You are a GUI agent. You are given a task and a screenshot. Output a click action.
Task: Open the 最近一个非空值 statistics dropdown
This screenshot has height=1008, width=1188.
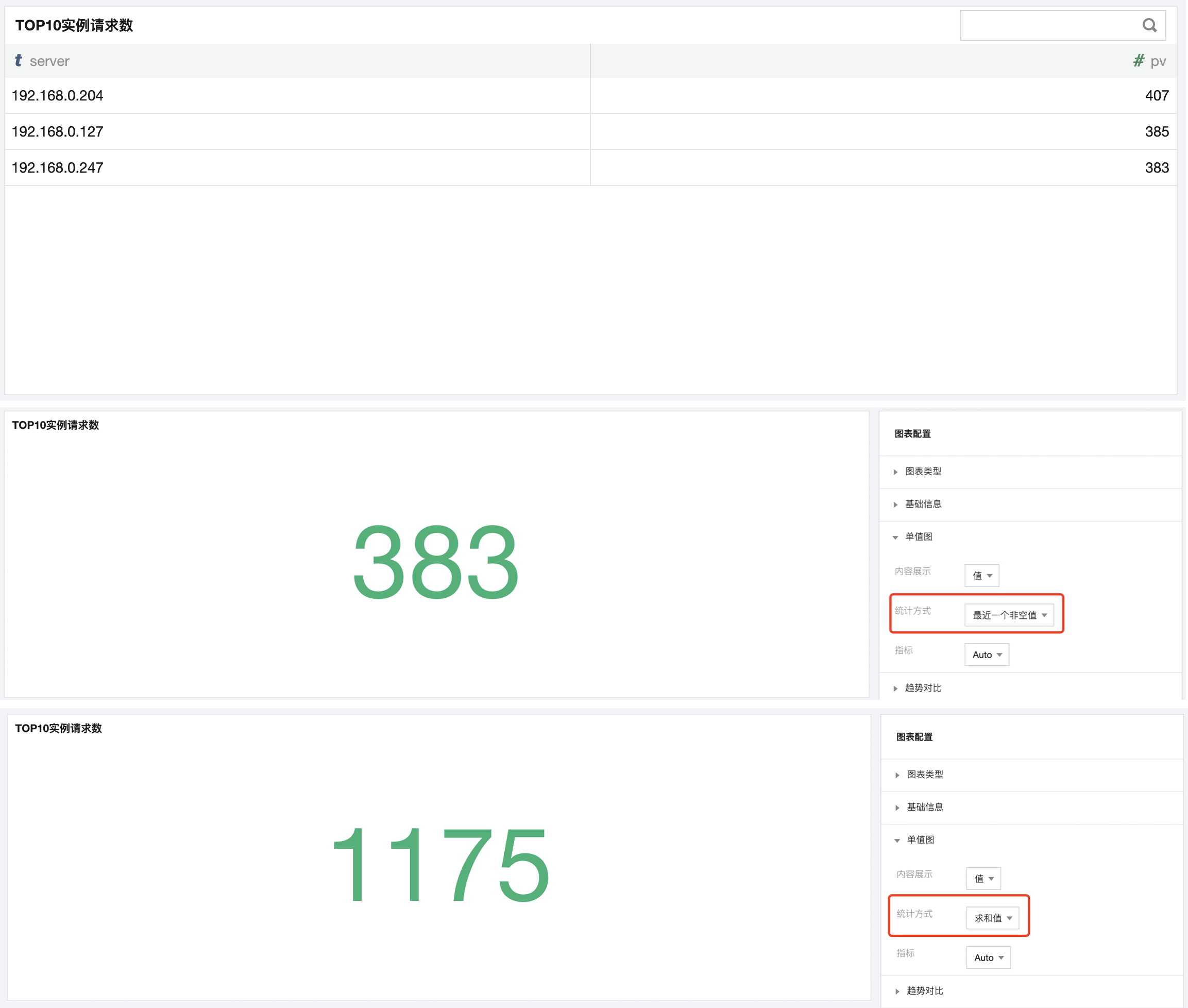coord(1009,615)
